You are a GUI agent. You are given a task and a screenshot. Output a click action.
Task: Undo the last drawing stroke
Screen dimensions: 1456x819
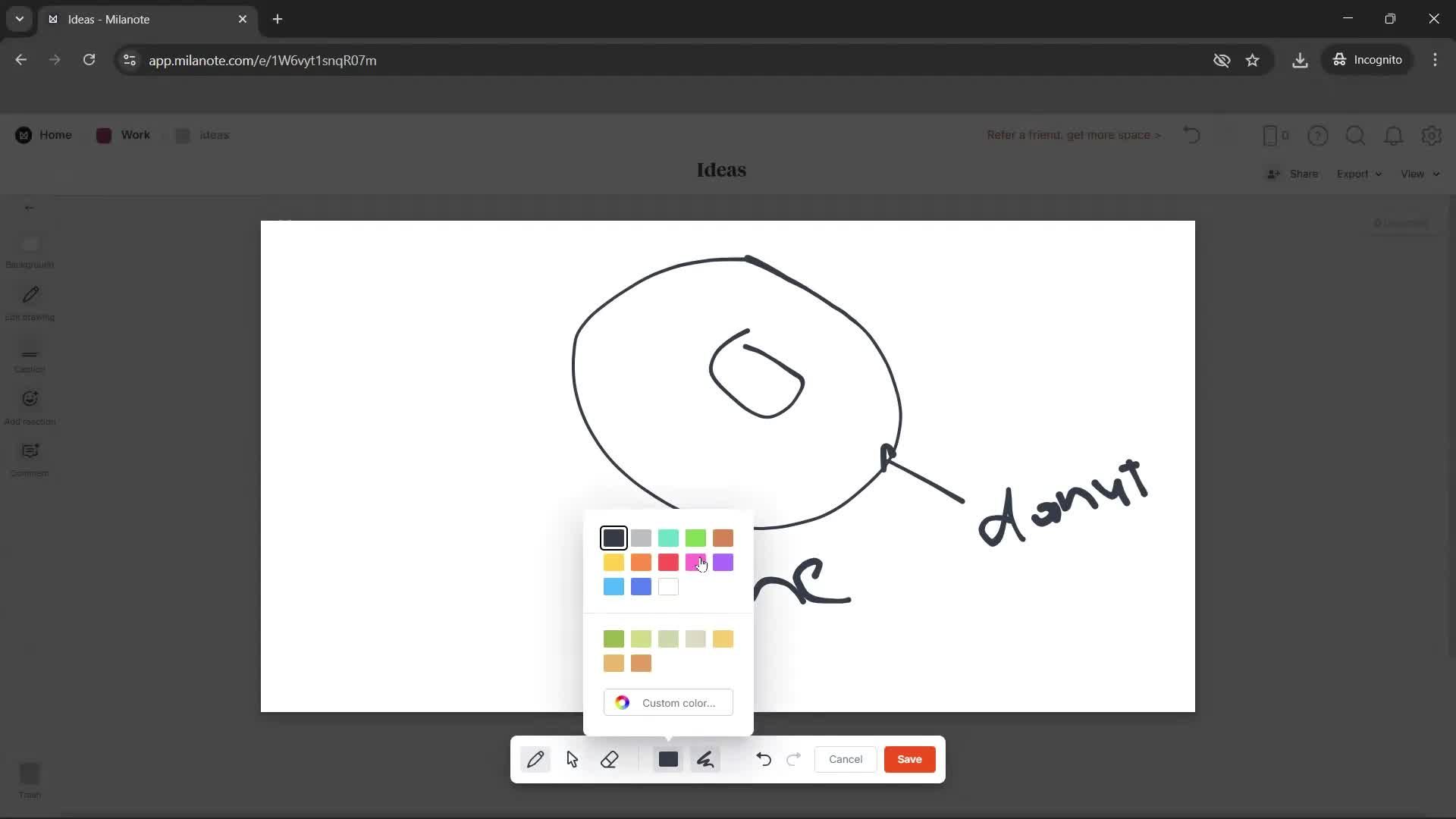[x=764, y=759]
